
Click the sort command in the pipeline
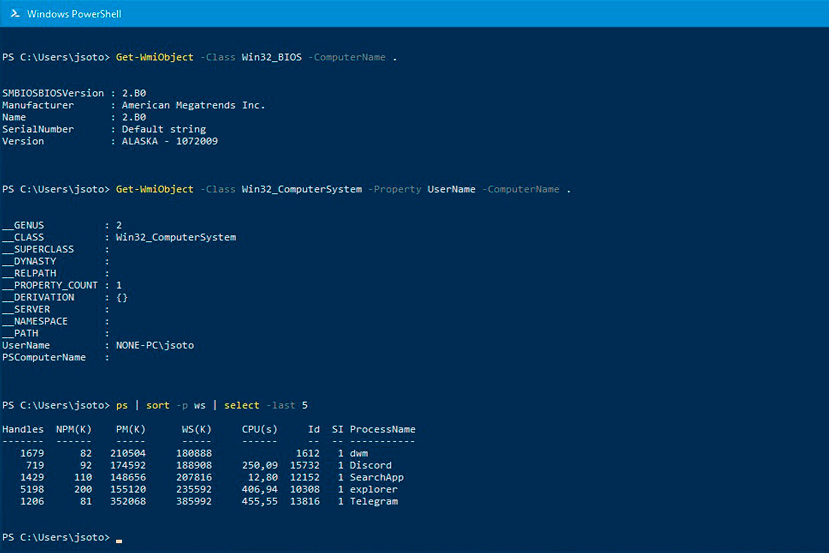click(x=158, y=405)
